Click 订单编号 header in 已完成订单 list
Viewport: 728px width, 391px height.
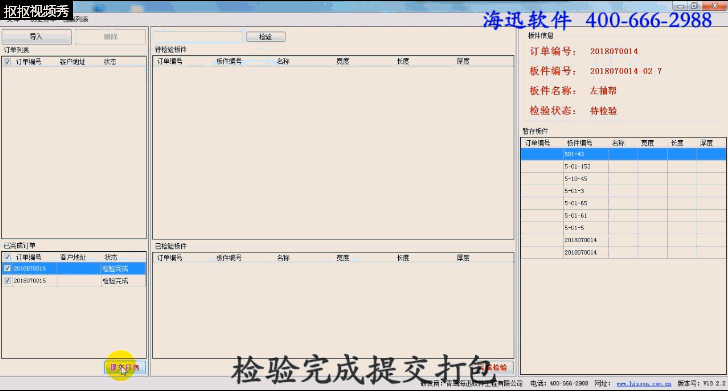click(28, 257)
